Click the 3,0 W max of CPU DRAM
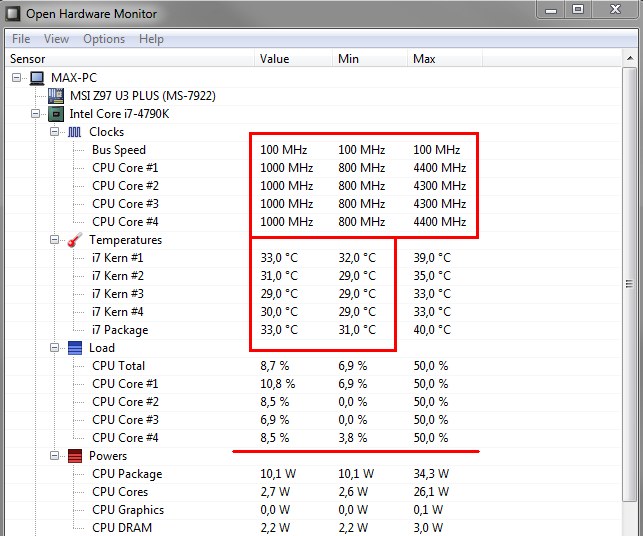643x536 pixels. click(x=428, y=528)
